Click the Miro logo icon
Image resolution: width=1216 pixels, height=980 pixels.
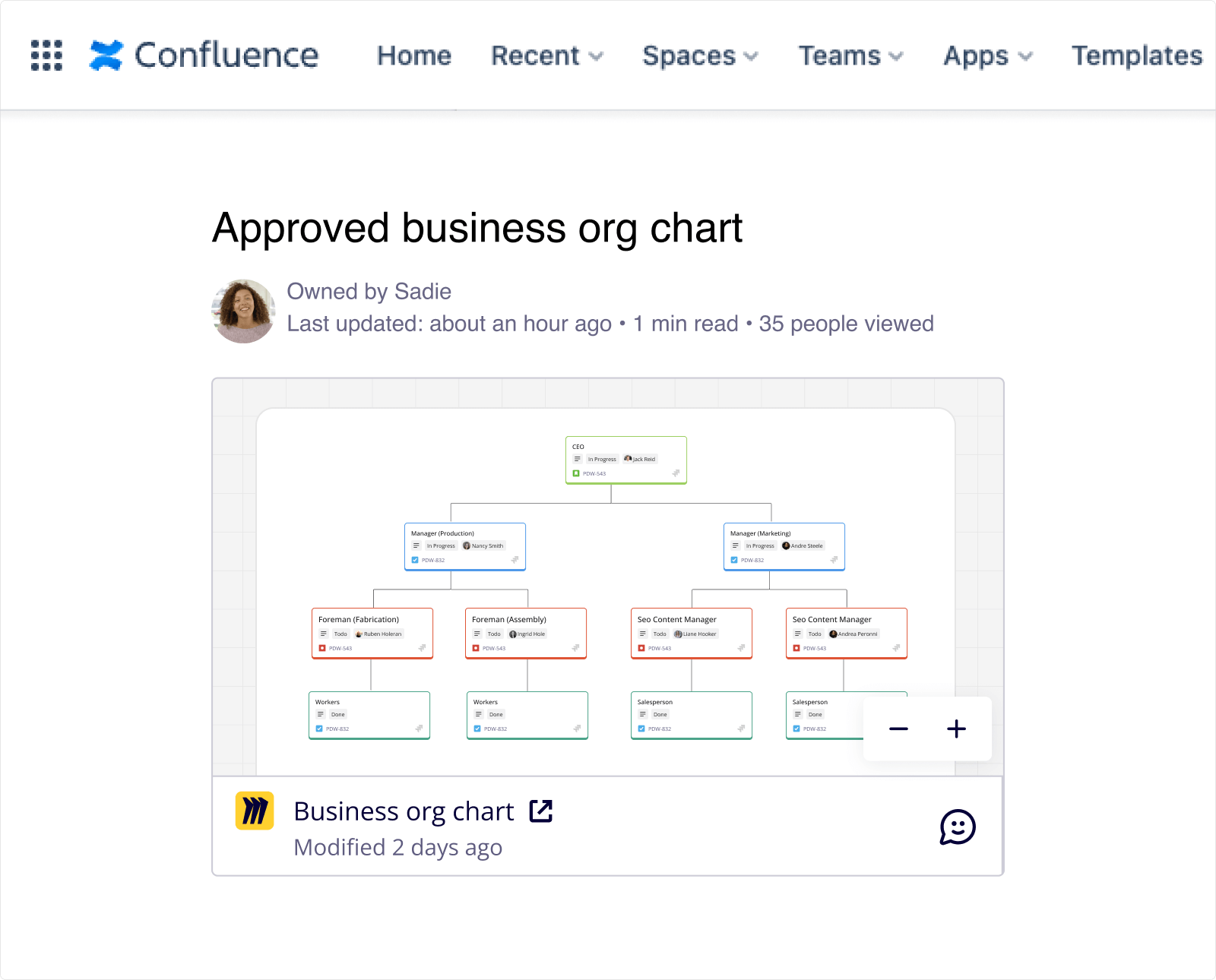[x=255, y=811]
